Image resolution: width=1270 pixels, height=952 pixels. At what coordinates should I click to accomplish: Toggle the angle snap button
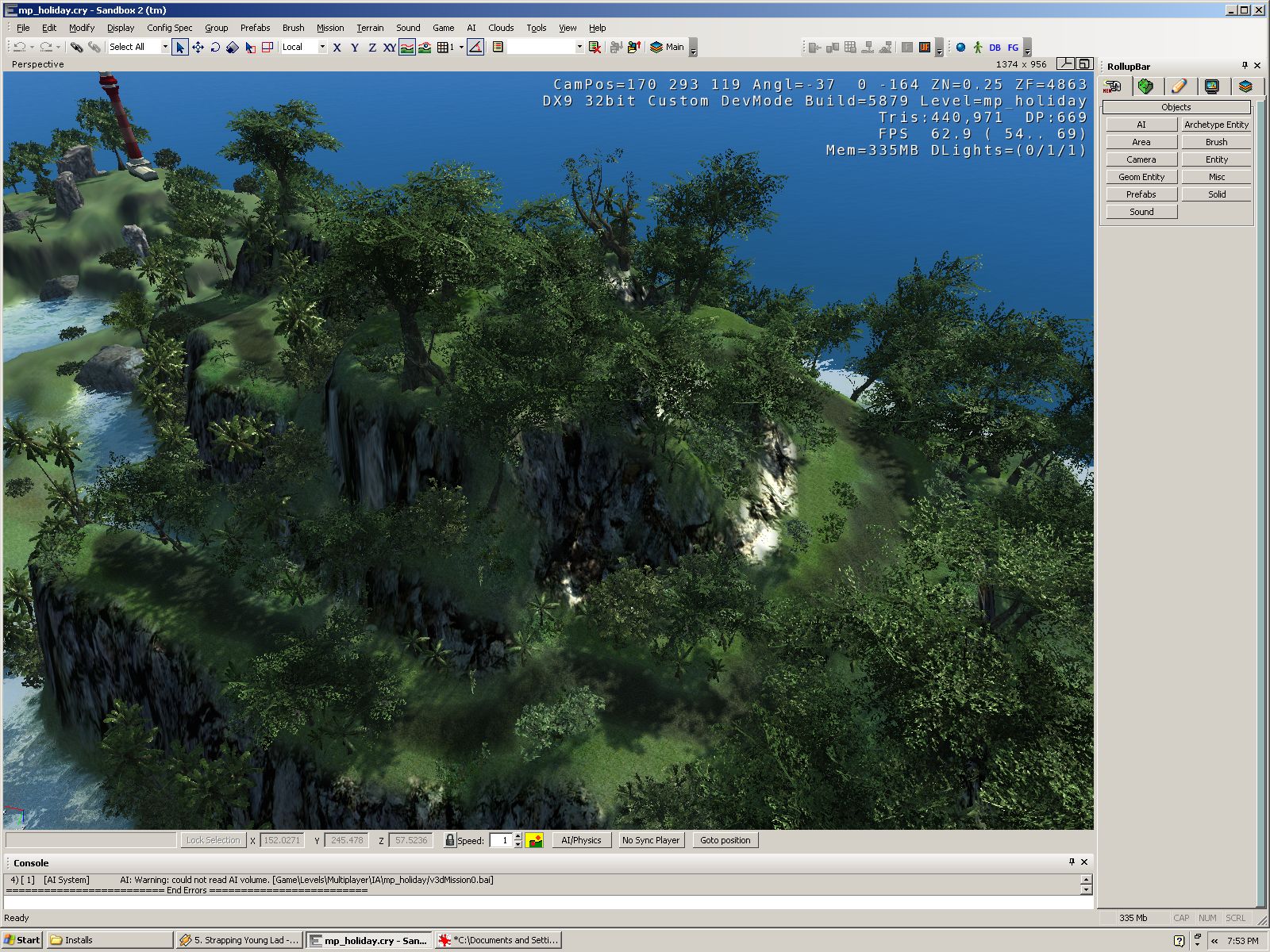point(475,47)
